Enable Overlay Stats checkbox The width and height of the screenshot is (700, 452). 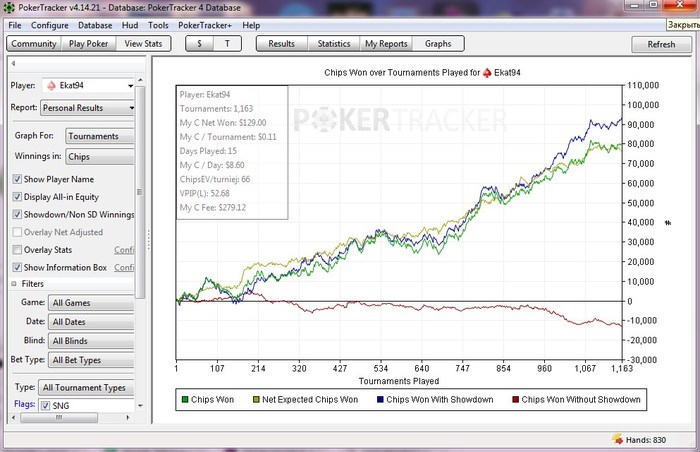pos(17,250)
